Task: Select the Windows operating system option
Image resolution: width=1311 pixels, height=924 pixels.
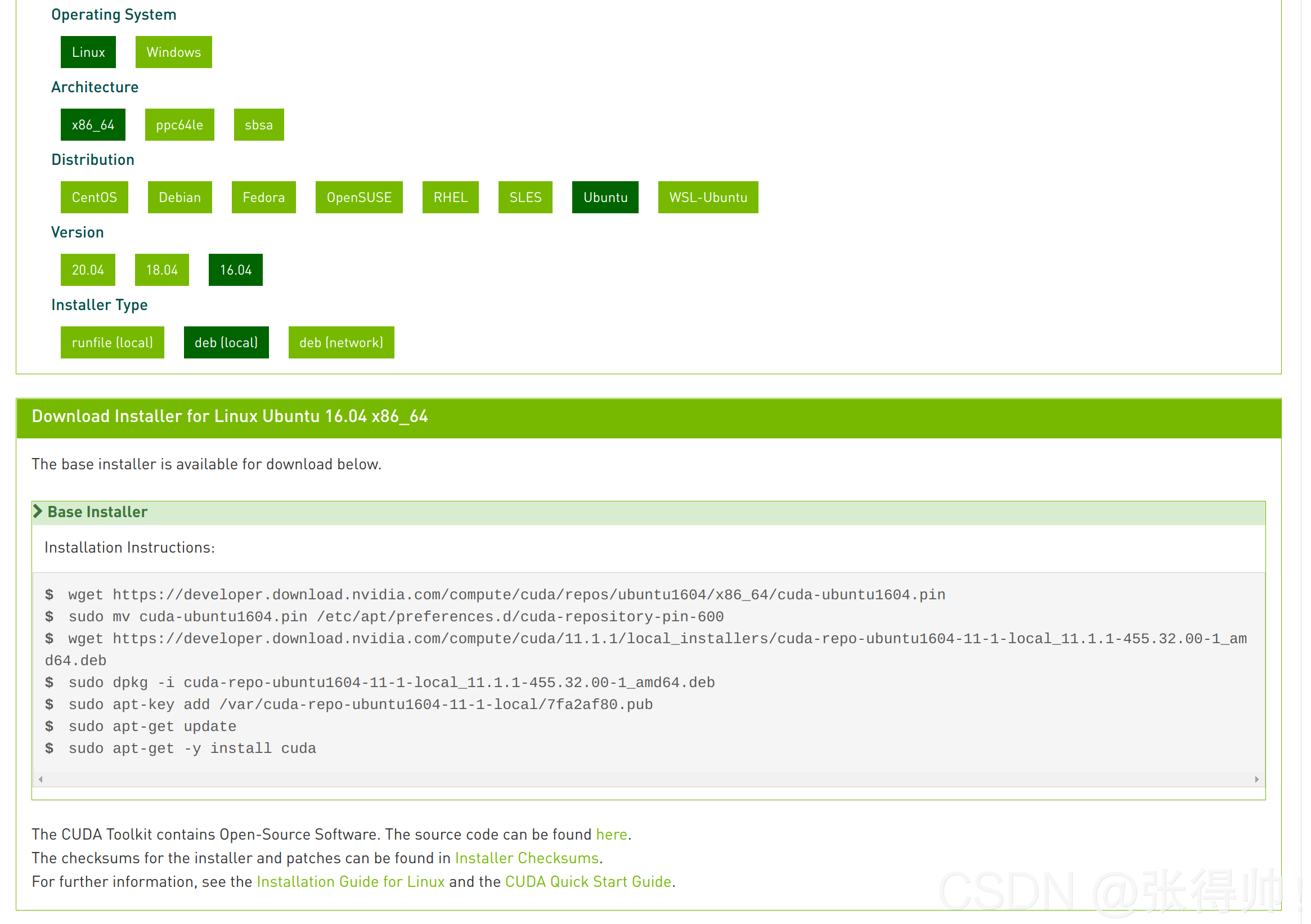Action: [x=174, y=52]
